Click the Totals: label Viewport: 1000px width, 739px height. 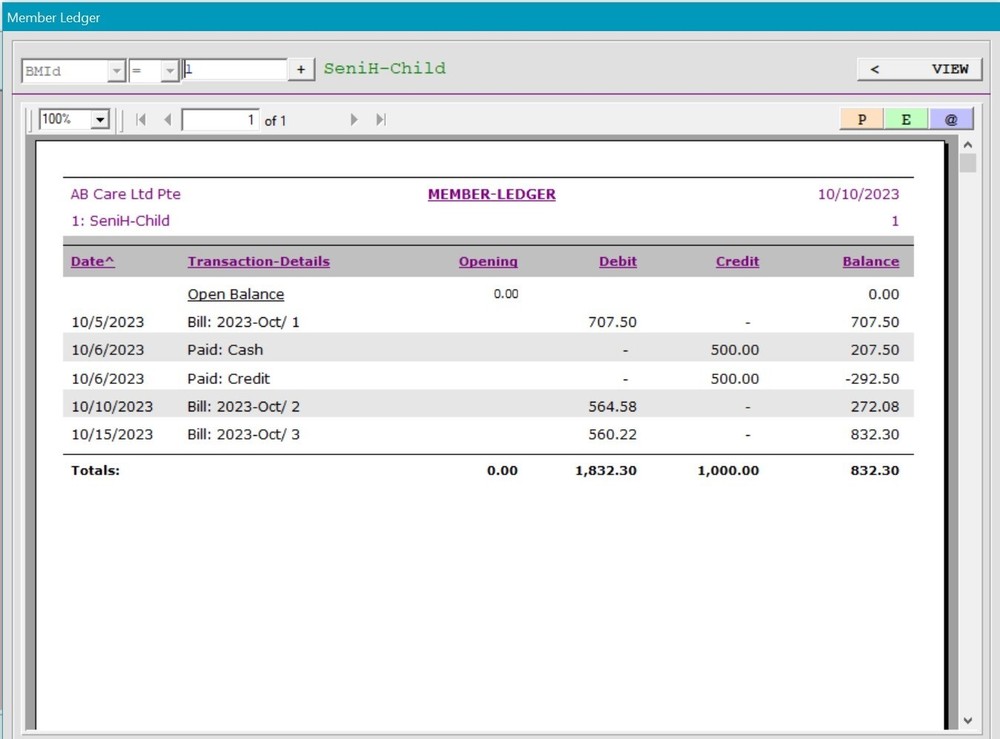[95, 471]
